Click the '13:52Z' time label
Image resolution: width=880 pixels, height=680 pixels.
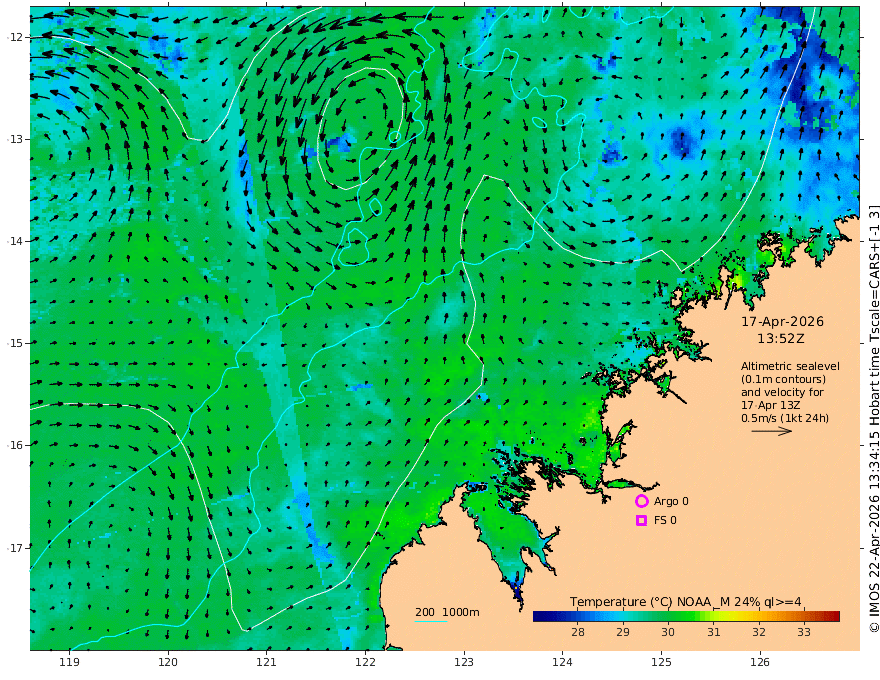coord(781,339)
